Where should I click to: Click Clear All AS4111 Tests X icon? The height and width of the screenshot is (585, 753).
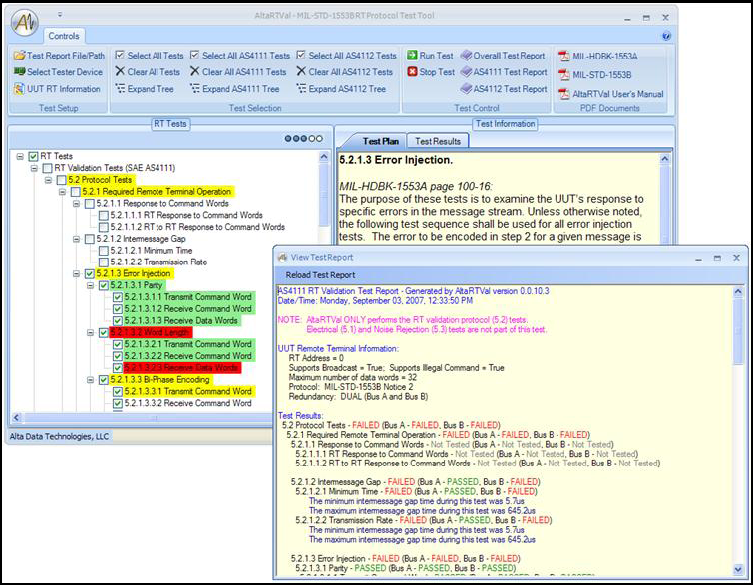pyautogui.click(x=194, y=72)
